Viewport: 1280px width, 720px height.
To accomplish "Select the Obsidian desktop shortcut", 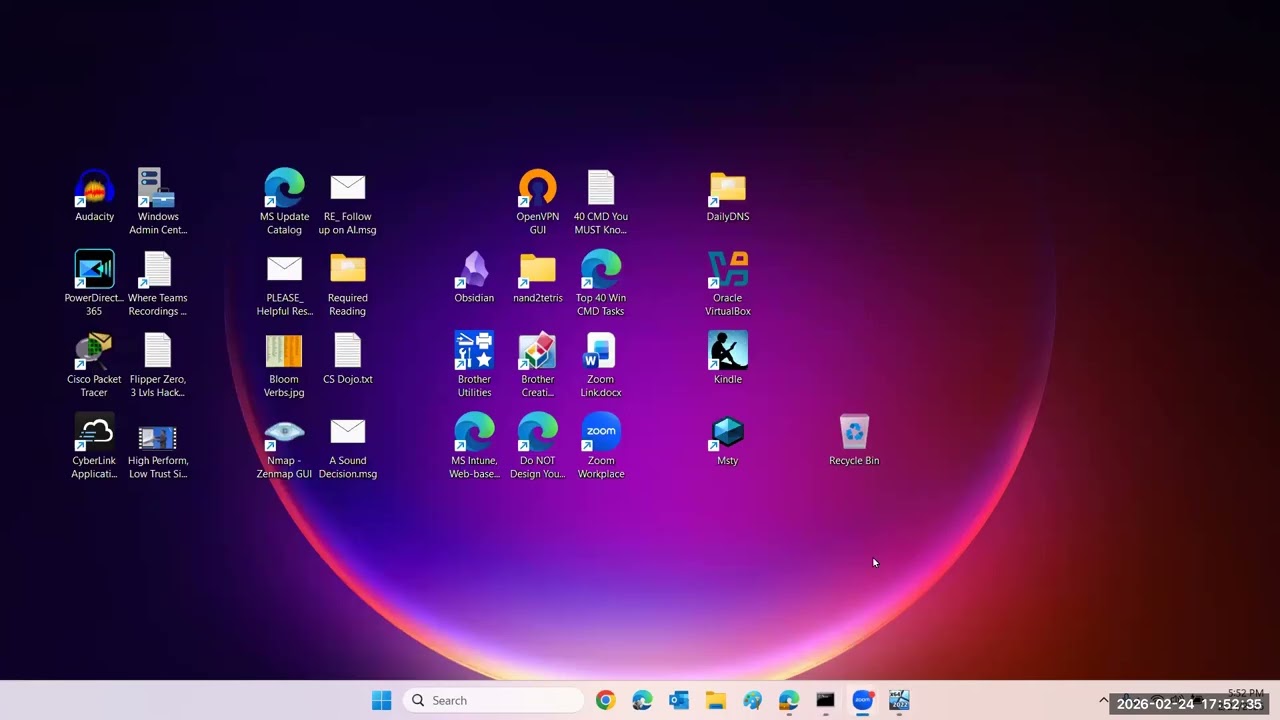I will point(474,277).
